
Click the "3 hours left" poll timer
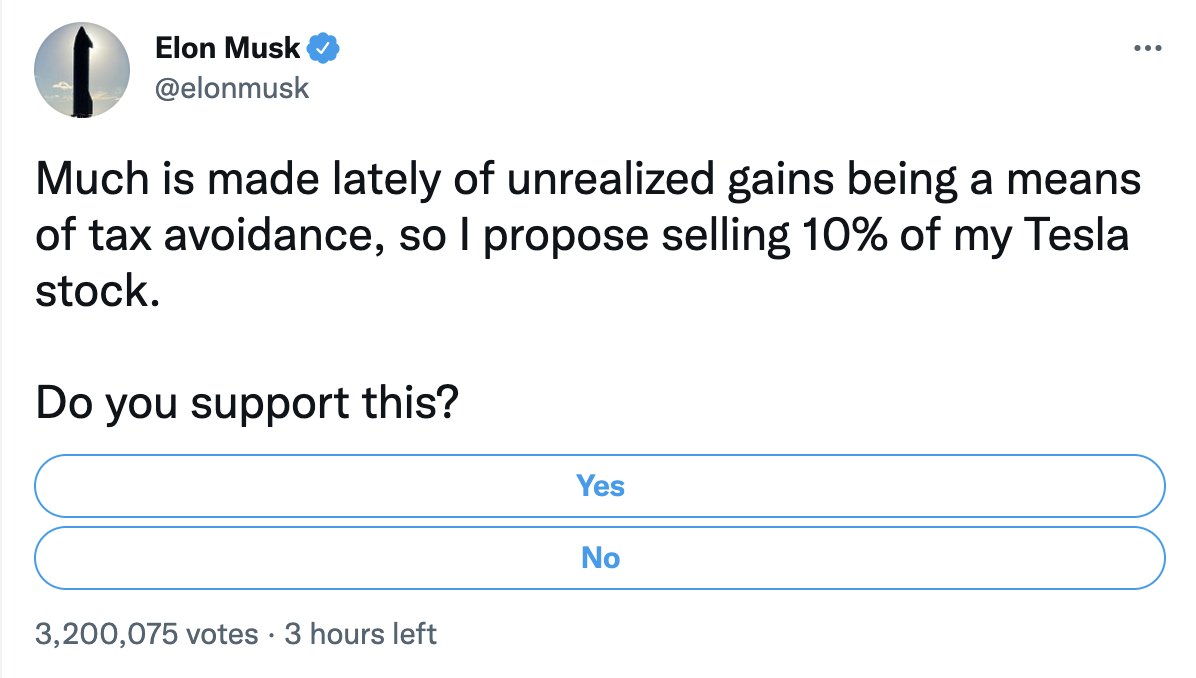[360, 634]
